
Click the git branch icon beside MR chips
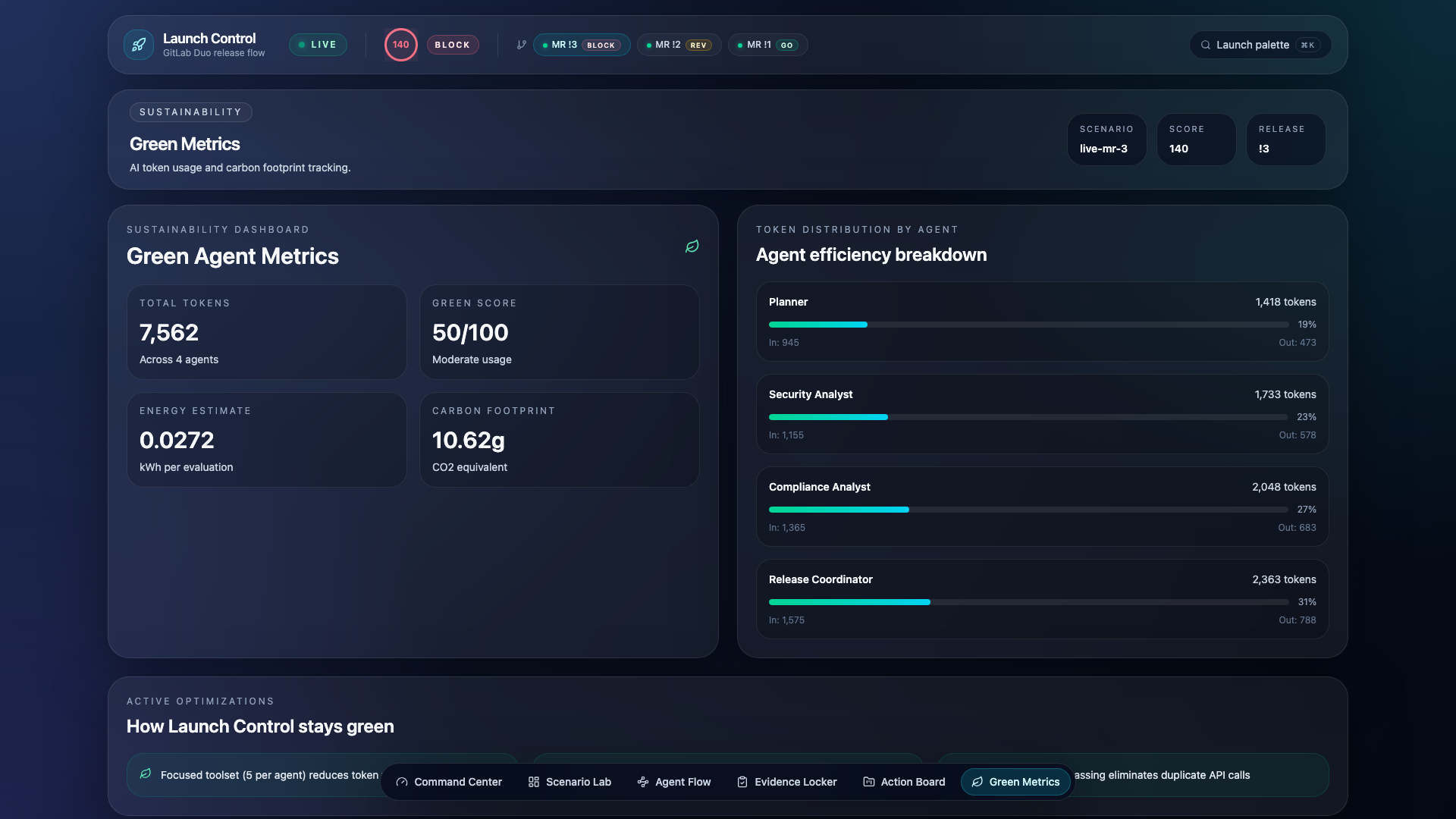[x=521, y=45]
